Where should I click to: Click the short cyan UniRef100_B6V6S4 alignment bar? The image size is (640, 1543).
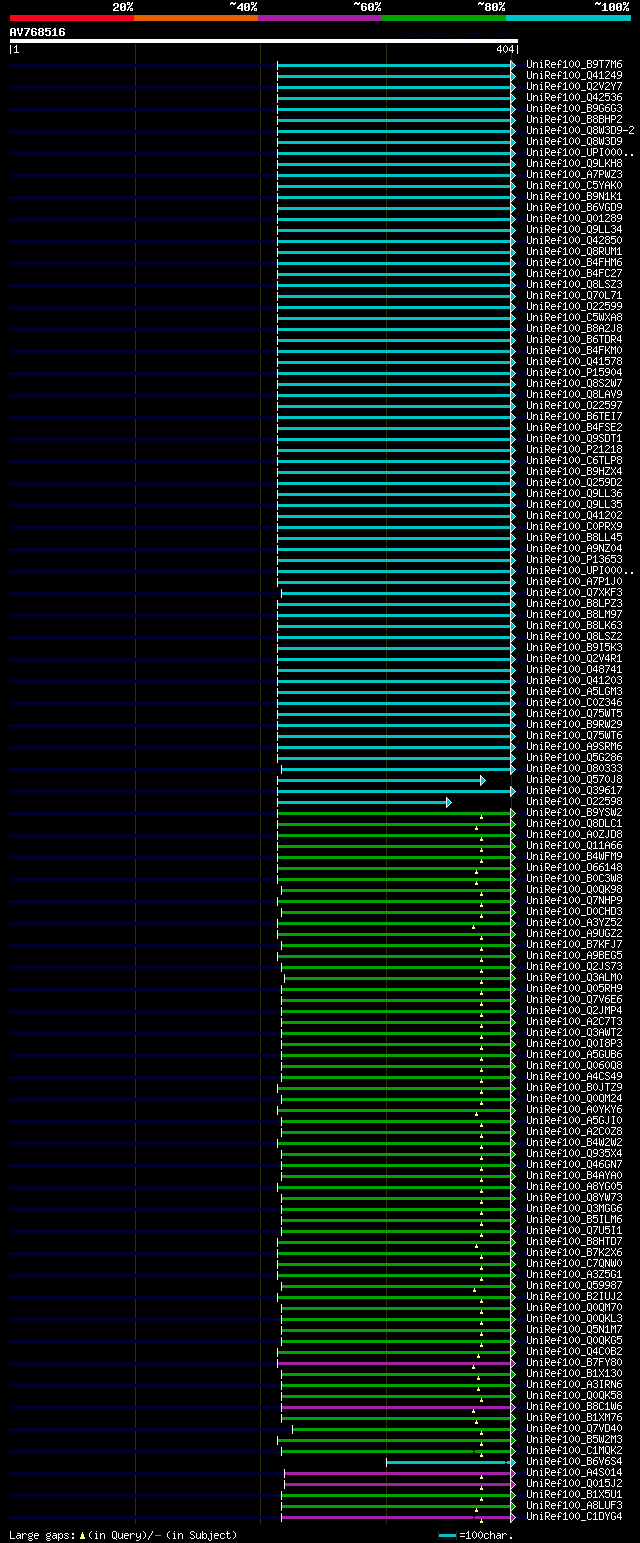tap(451, 1462)
